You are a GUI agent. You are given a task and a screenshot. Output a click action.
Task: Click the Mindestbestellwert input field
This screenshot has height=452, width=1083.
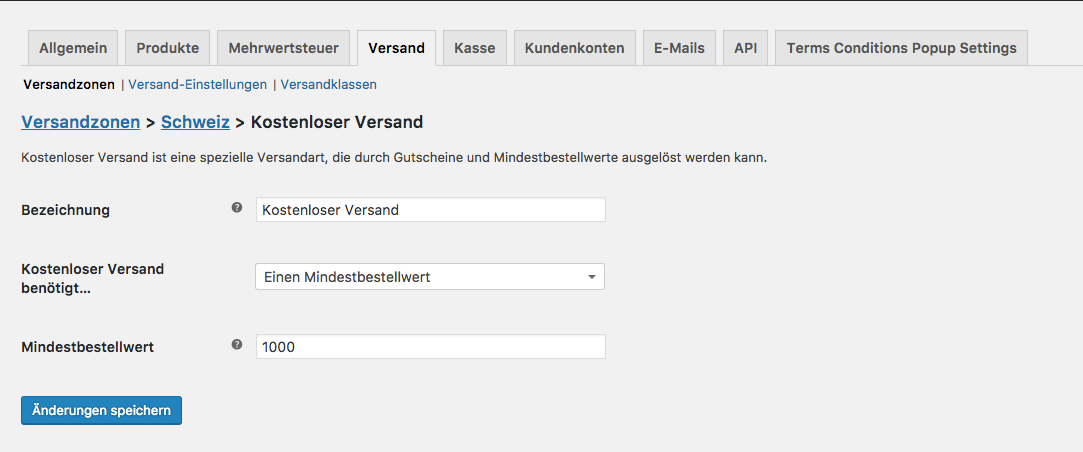click(431, 347)
